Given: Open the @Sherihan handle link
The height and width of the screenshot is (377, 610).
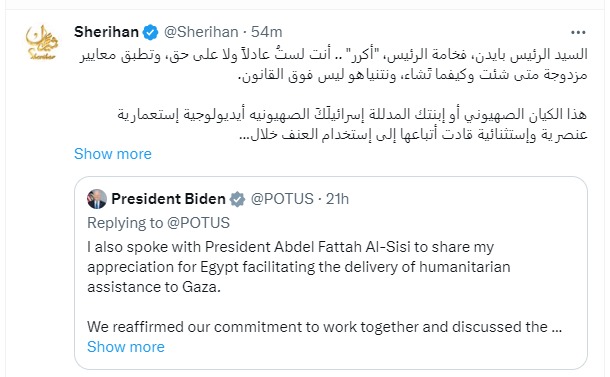Looking at the screenshot, I should (x=201, y=32).
